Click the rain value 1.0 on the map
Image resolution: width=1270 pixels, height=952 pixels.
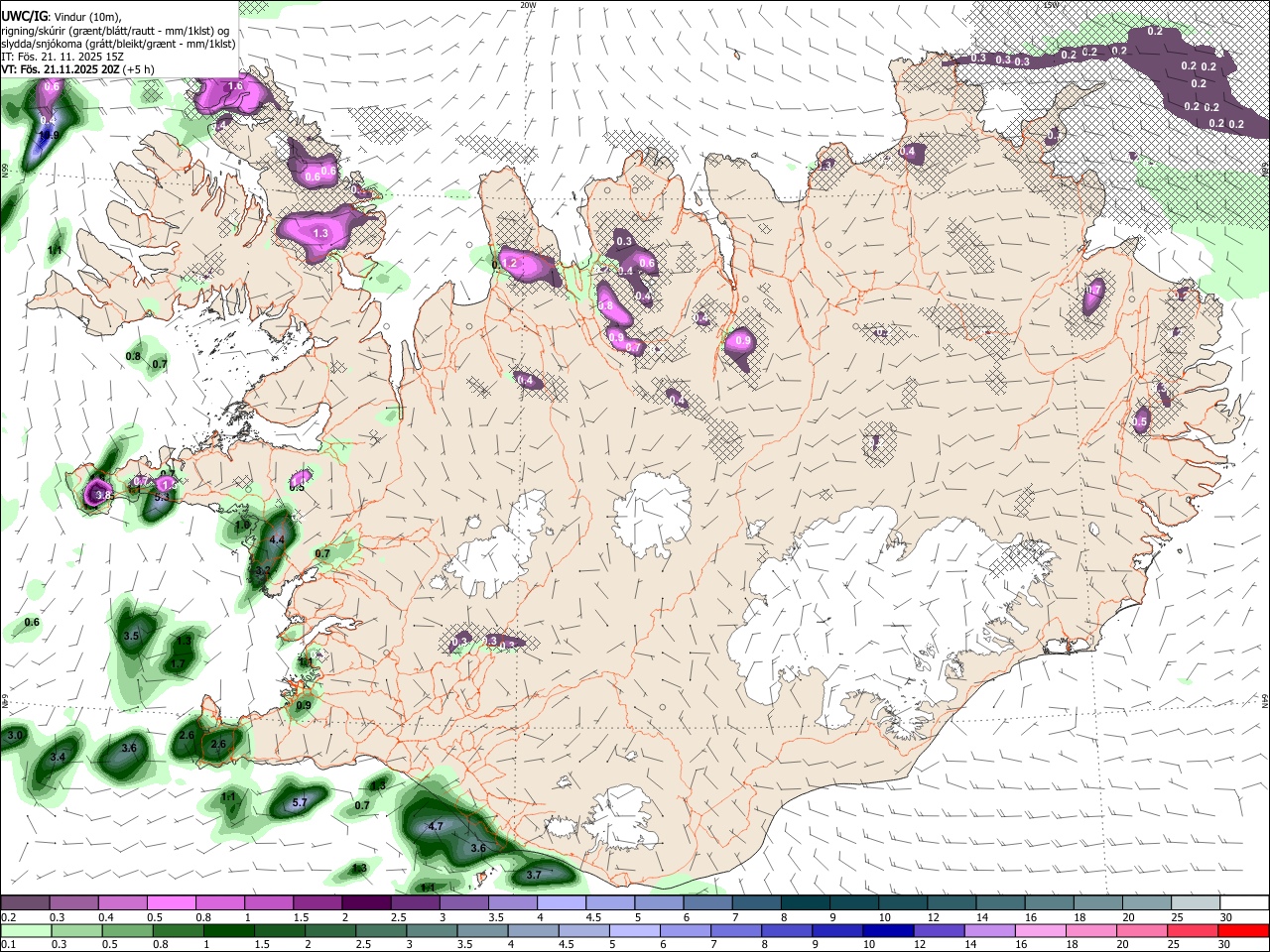(242, 526)
